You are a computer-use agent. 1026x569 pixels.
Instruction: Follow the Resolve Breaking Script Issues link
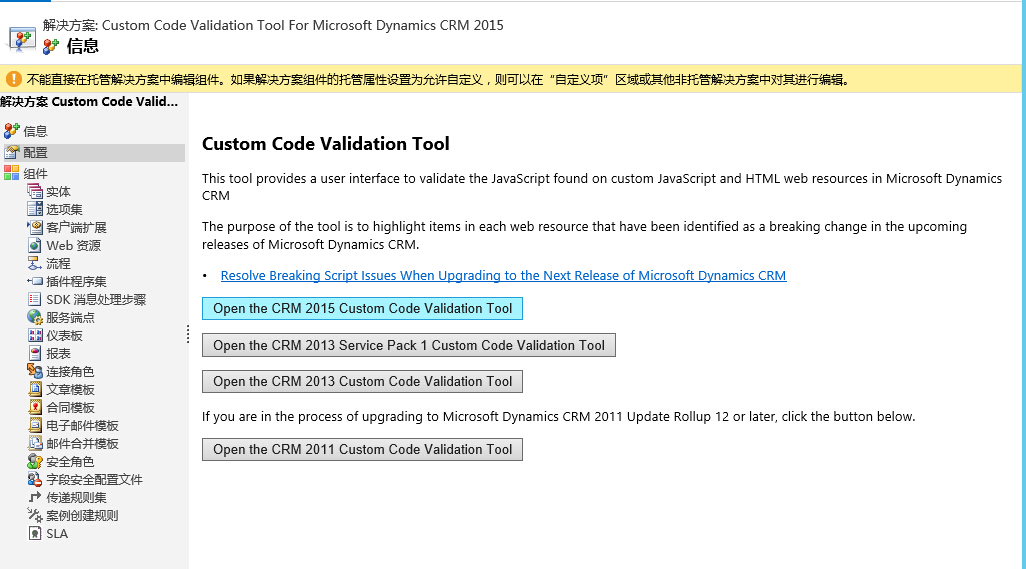coord(503,275)
